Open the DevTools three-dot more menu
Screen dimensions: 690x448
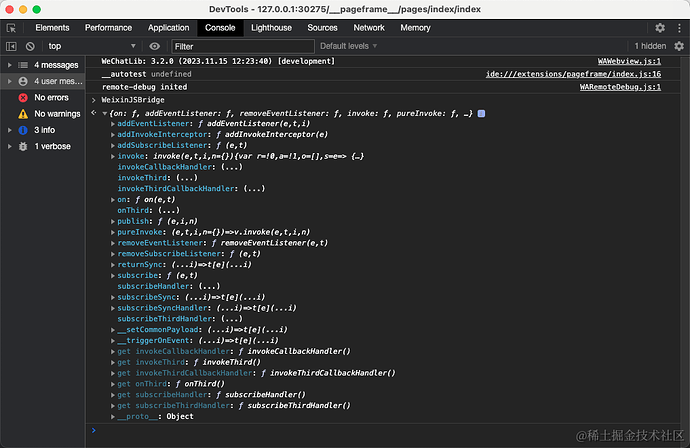click(679, 28)
